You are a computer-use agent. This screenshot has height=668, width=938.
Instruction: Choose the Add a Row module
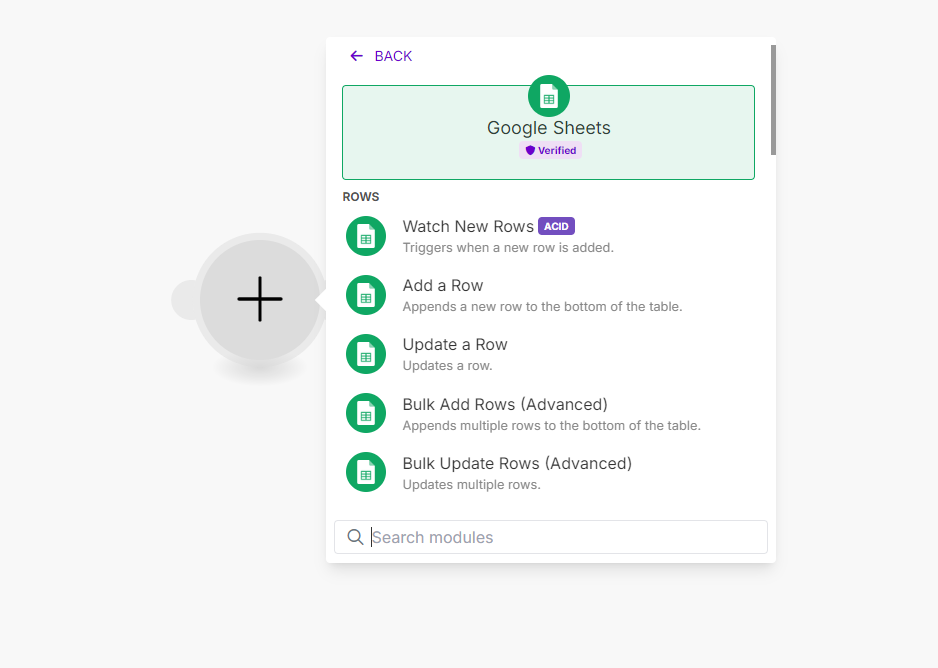[549, 295]
